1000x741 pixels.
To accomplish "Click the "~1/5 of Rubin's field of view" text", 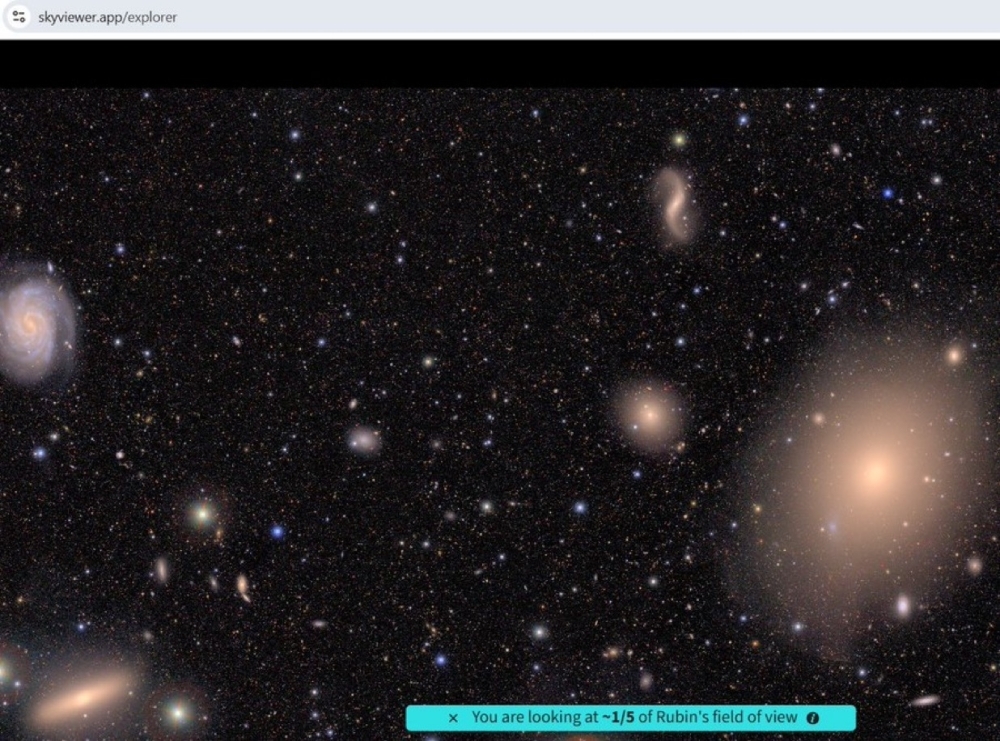I will (x=634, y=718).
